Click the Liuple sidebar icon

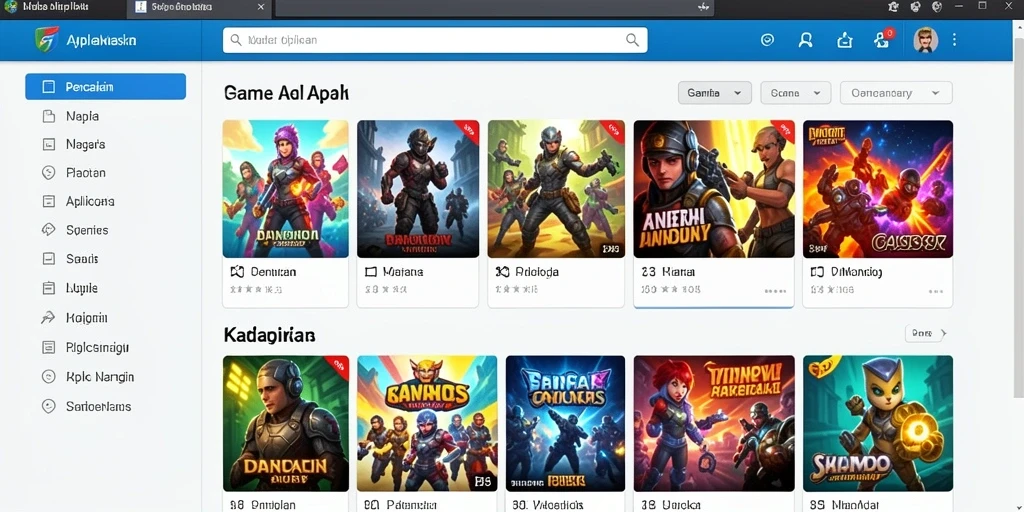[x=48, y=288]
